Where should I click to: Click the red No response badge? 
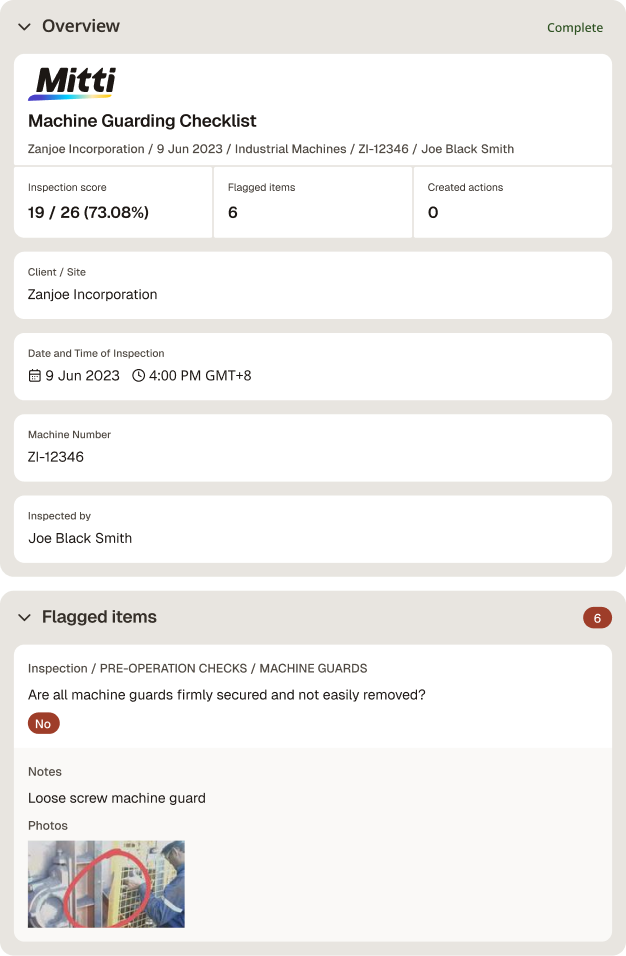pyautogui.click(x=43, y=724)
